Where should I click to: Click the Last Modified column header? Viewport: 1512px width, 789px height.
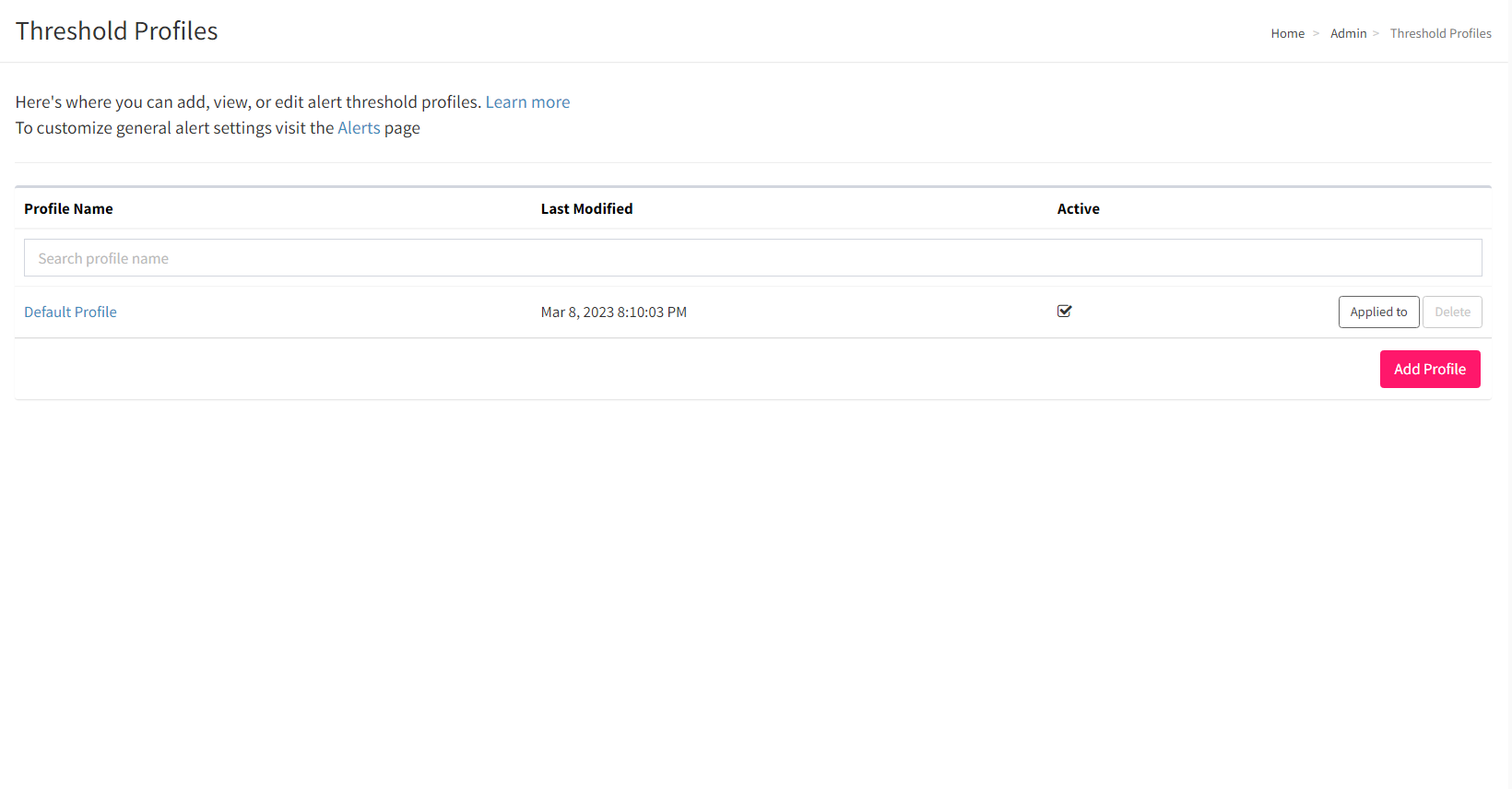coord(586,209)
